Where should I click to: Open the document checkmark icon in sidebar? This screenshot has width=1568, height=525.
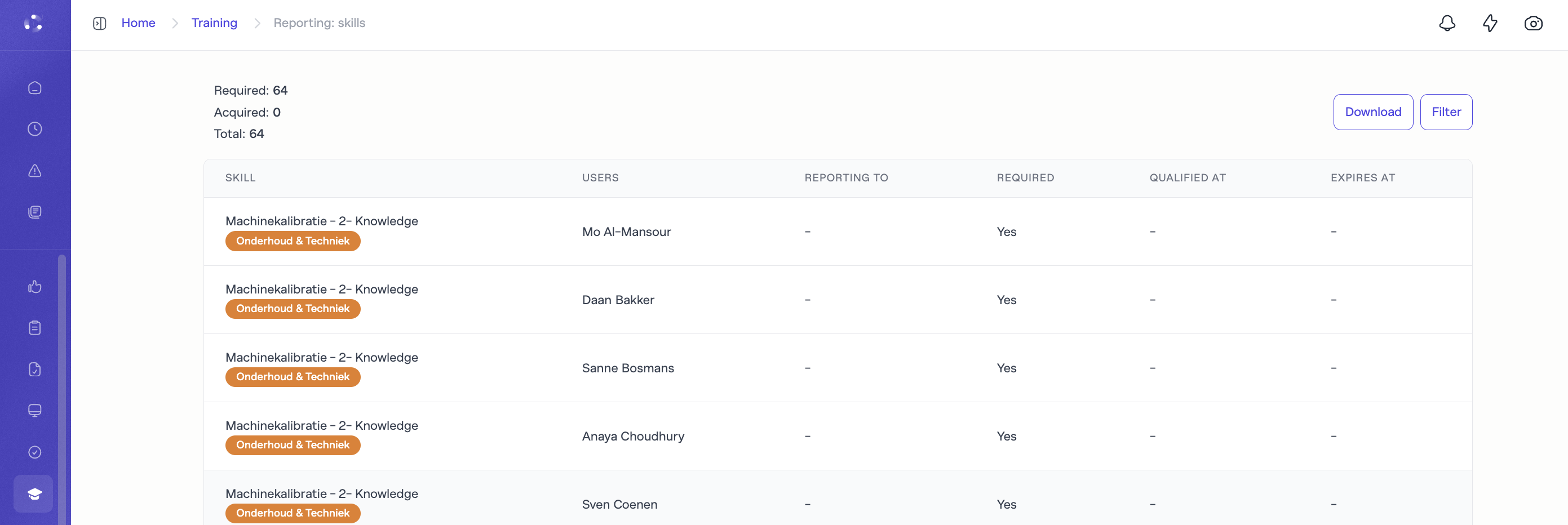click(35, 370)
